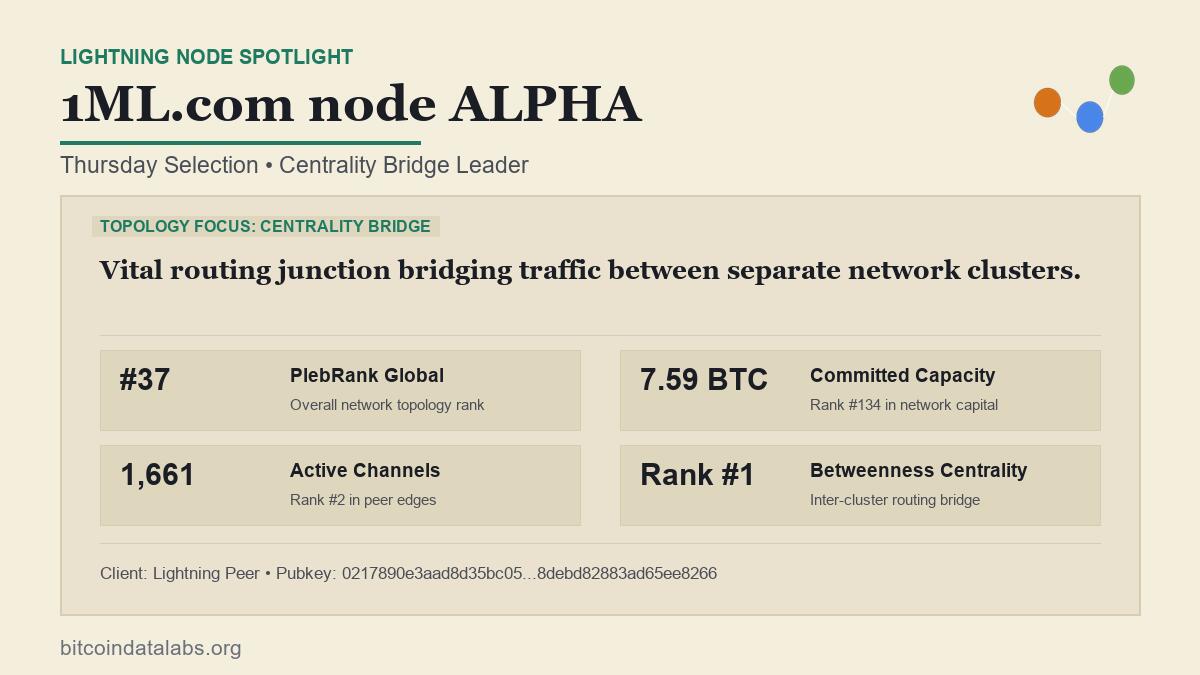
Task: Click the Client: Lightning Peer label
Action: pos(180,573)
